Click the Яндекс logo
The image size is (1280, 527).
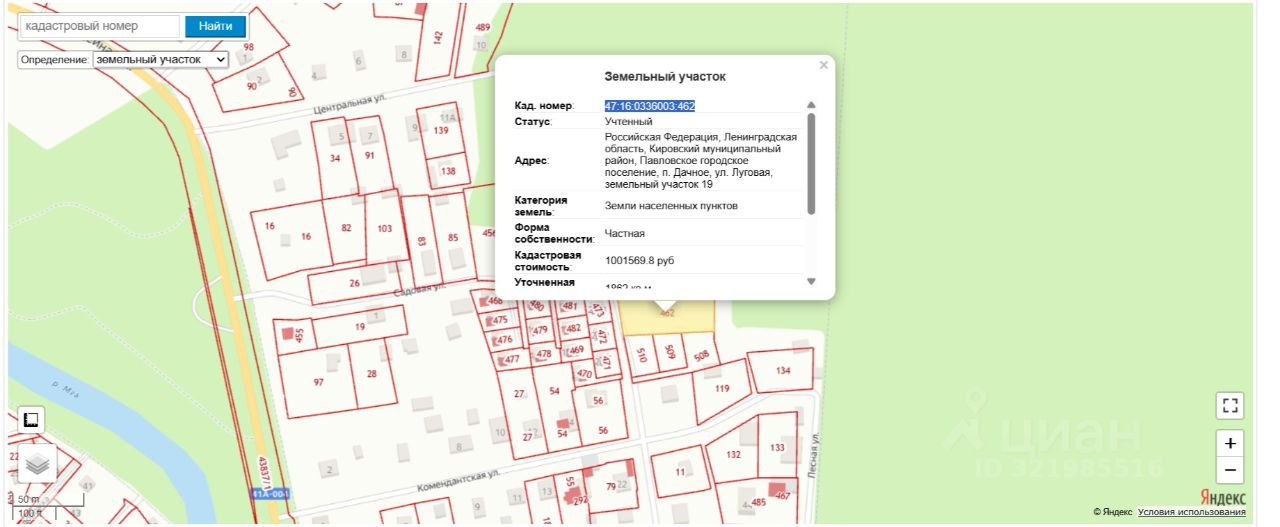pos(1221,498)
